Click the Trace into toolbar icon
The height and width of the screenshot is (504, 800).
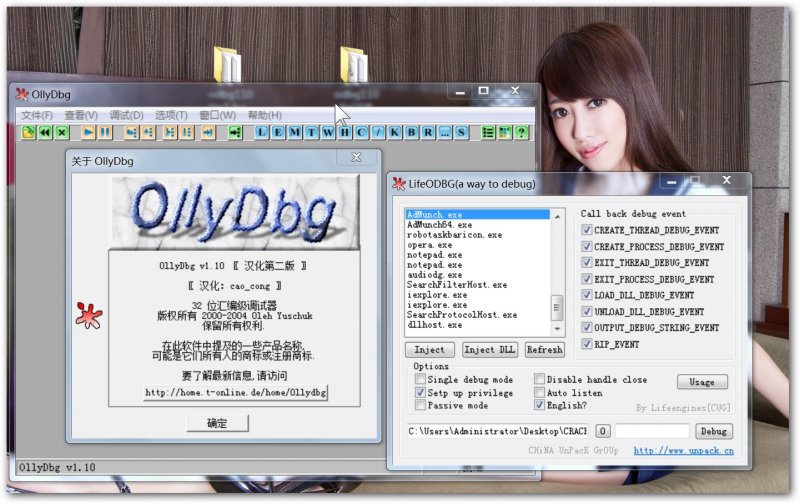coord(170,133)
